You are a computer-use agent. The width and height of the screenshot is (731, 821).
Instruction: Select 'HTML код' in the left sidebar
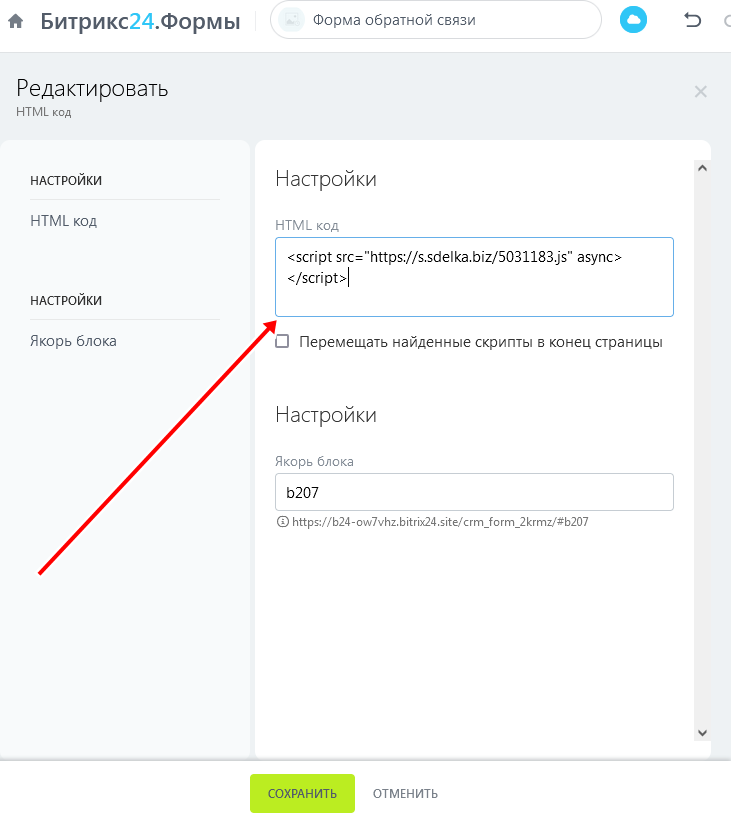coord(64,221)
